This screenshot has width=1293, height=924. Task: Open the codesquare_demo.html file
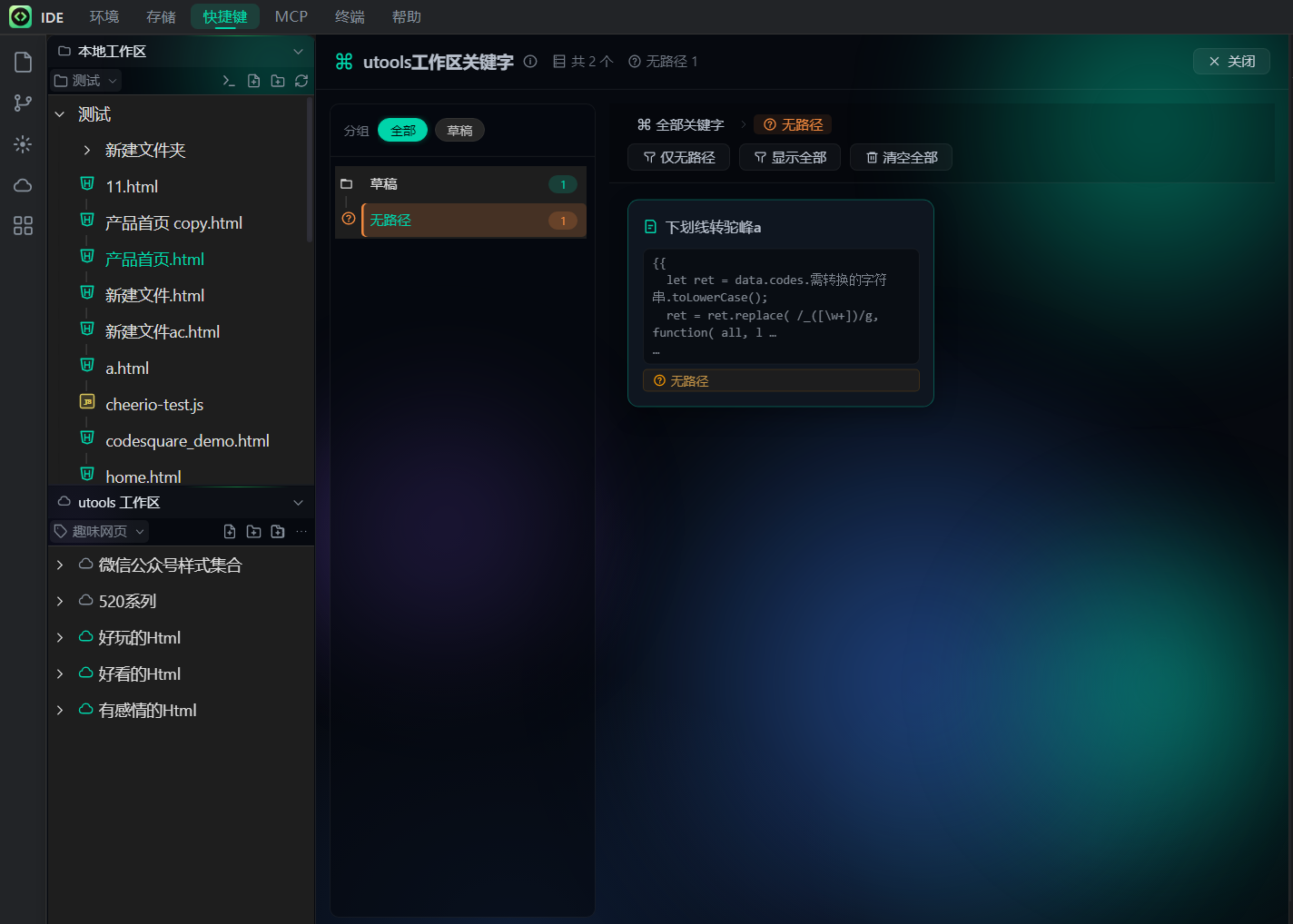pos(187,441)
